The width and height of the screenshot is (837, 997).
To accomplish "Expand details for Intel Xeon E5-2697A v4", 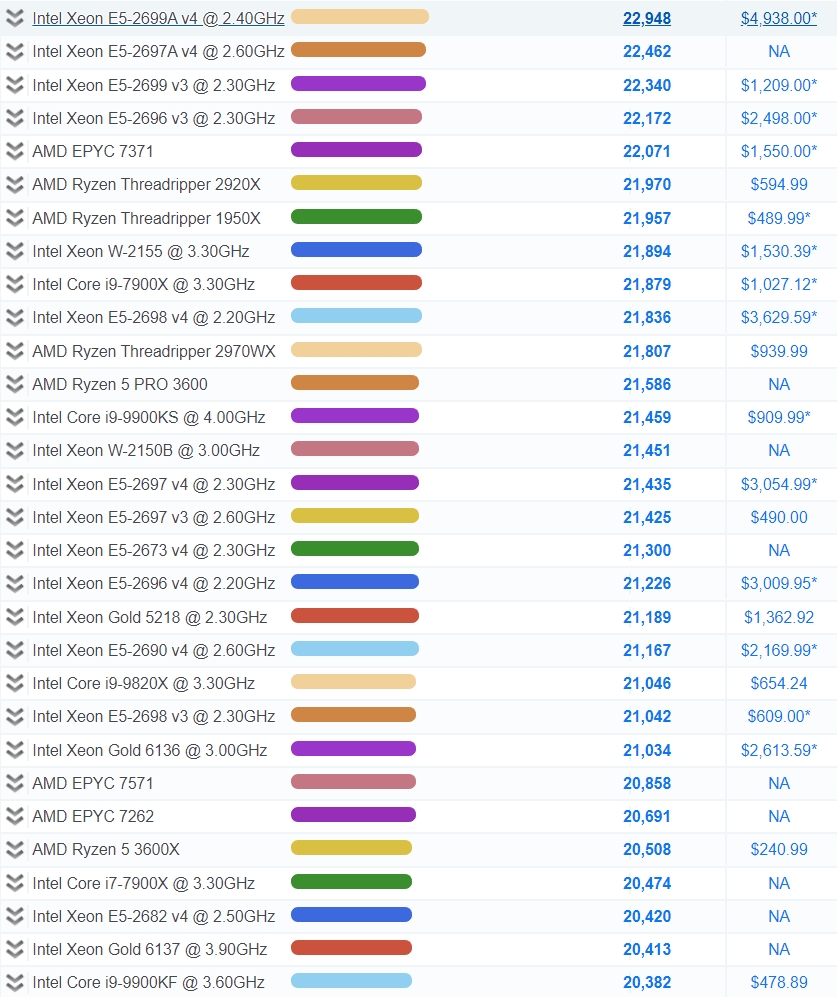I will pos(15,52).
